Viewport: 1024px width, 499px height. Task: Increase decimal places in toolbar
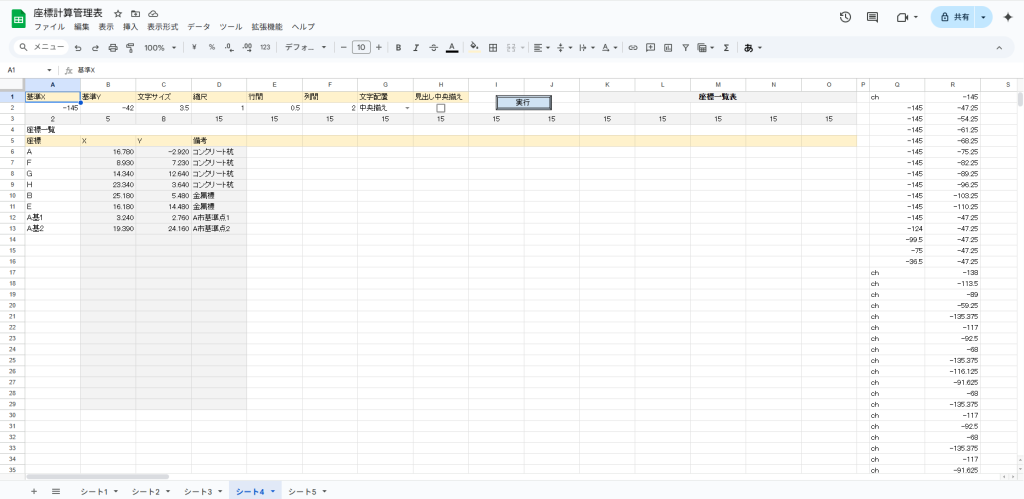coord(247,48)
